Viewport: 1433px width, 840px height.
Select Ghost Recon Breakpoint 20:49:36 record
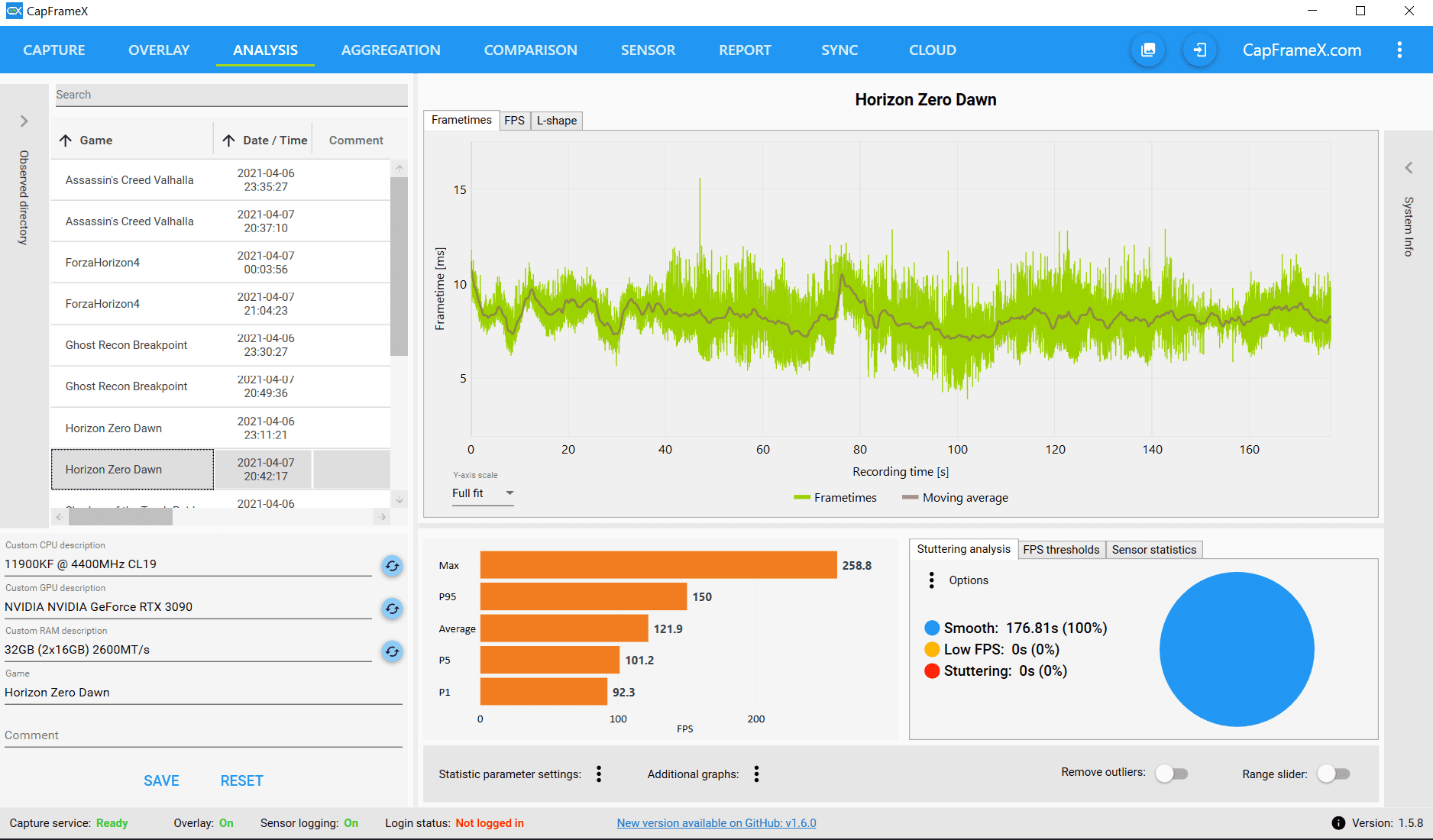[x=221, y=386]
